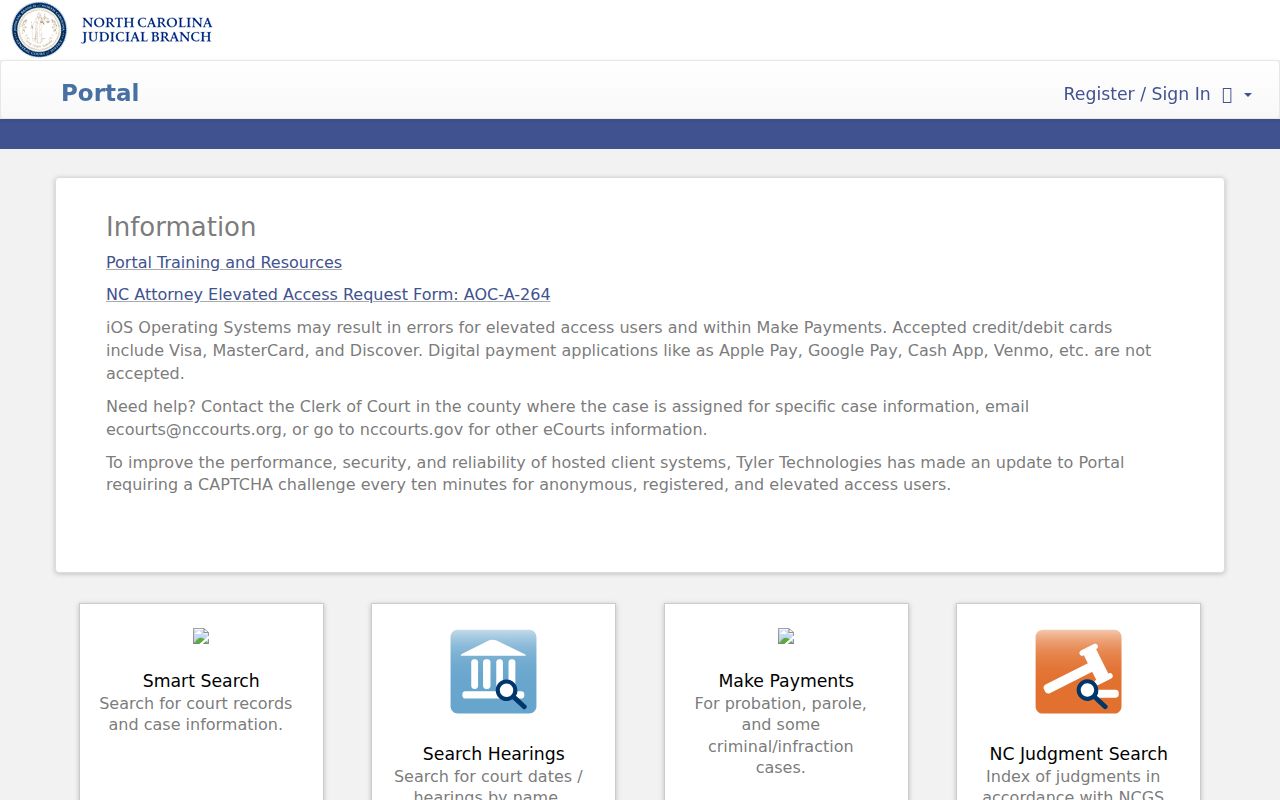
Task: Open the NC Judgment Search gavel icon
Action: 1078,672
